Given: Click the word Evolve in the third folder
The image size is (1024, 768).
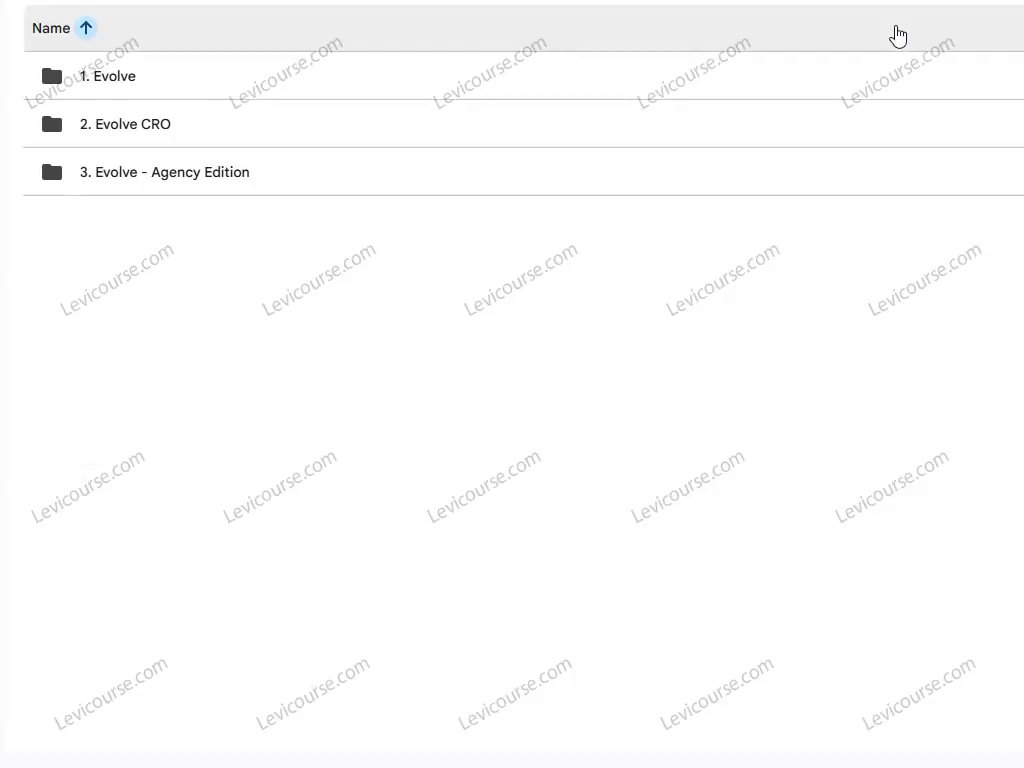Looking at the screenshot, I should [116, 172].
